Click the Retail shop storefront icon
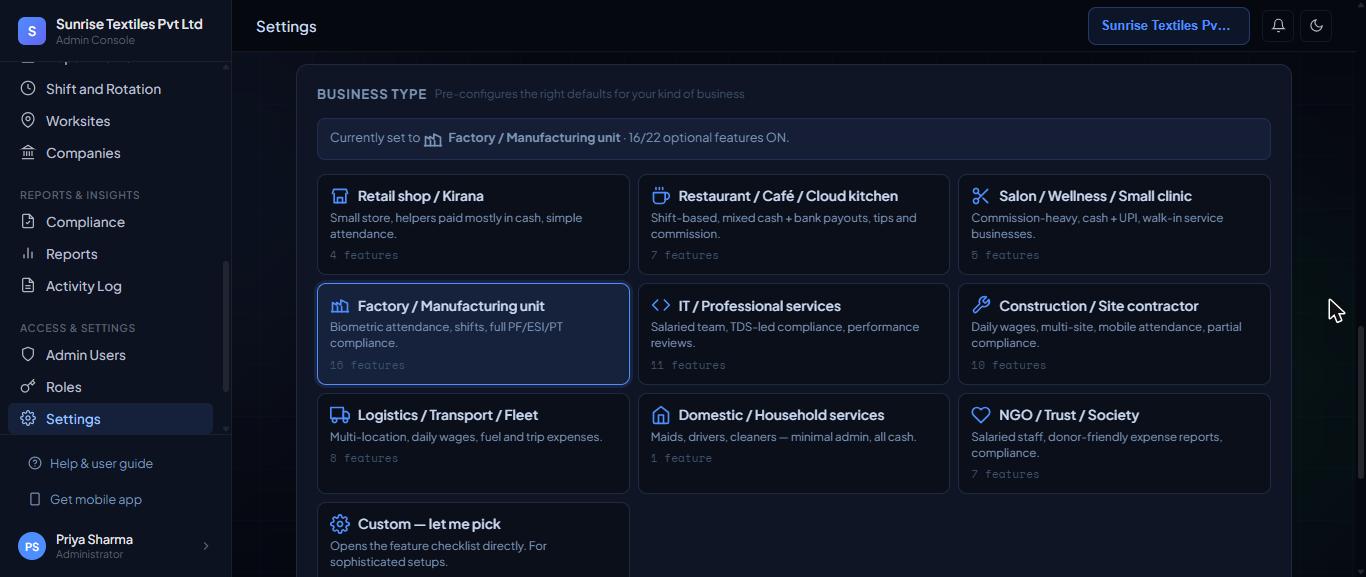The width and height of the screenshot is (1366, 577). [340, 196]
